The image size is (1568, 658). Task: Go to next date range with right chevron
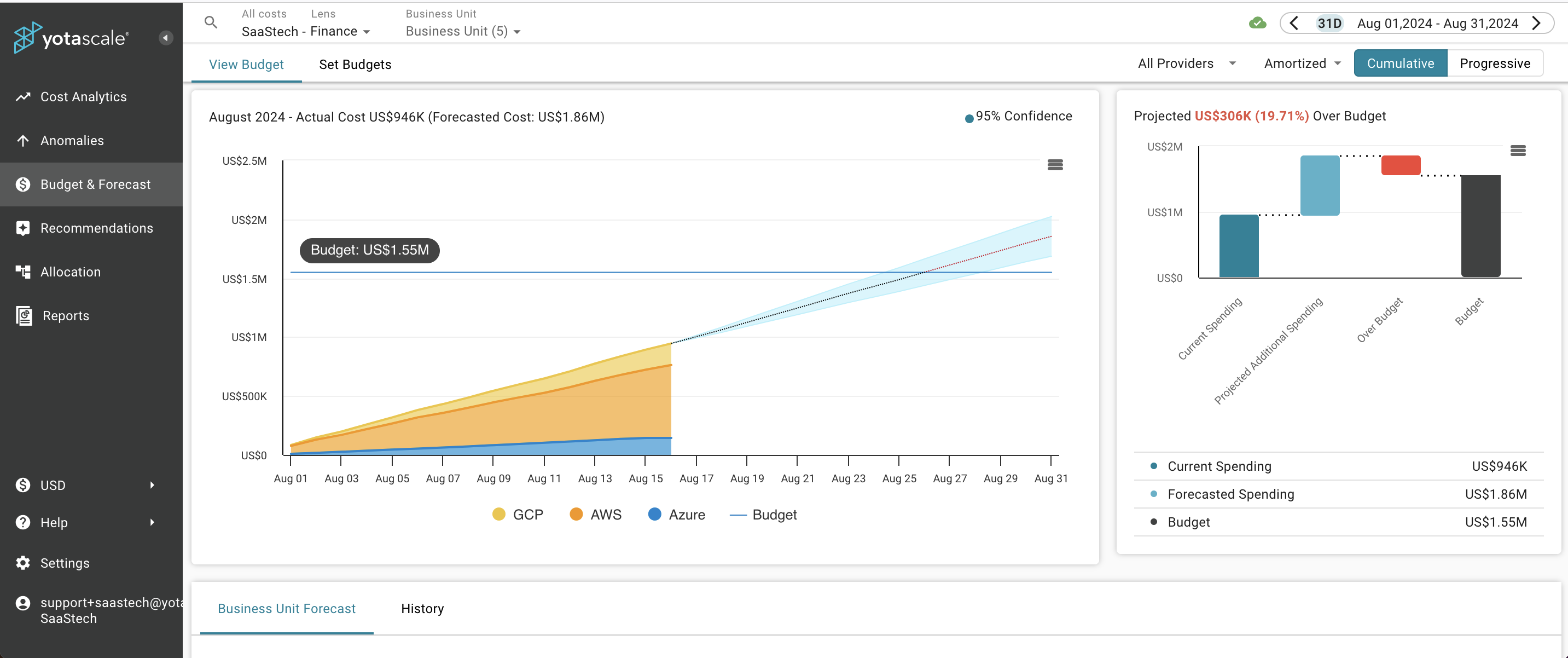(x=1536, y=23)
